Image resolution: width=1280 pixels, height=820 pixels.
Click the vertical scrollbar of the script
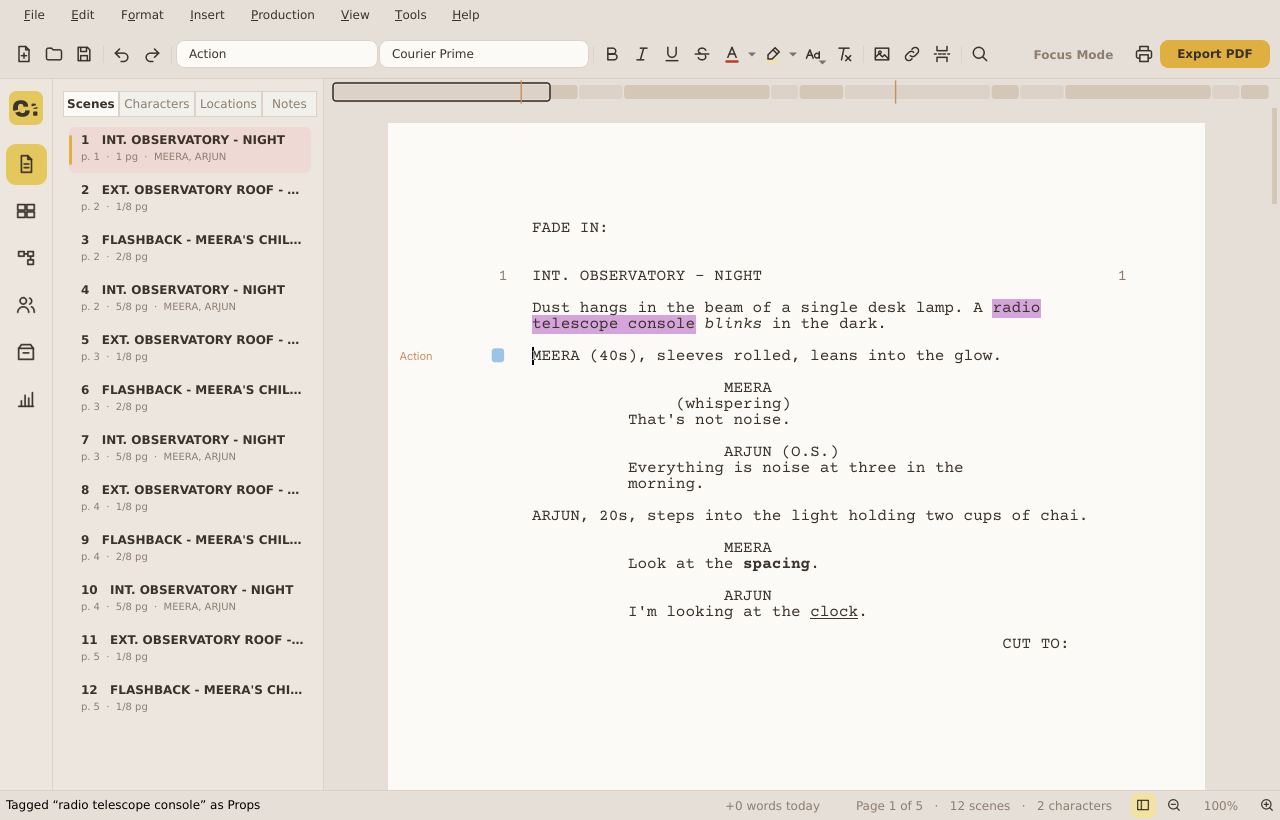coord(1274,155)
